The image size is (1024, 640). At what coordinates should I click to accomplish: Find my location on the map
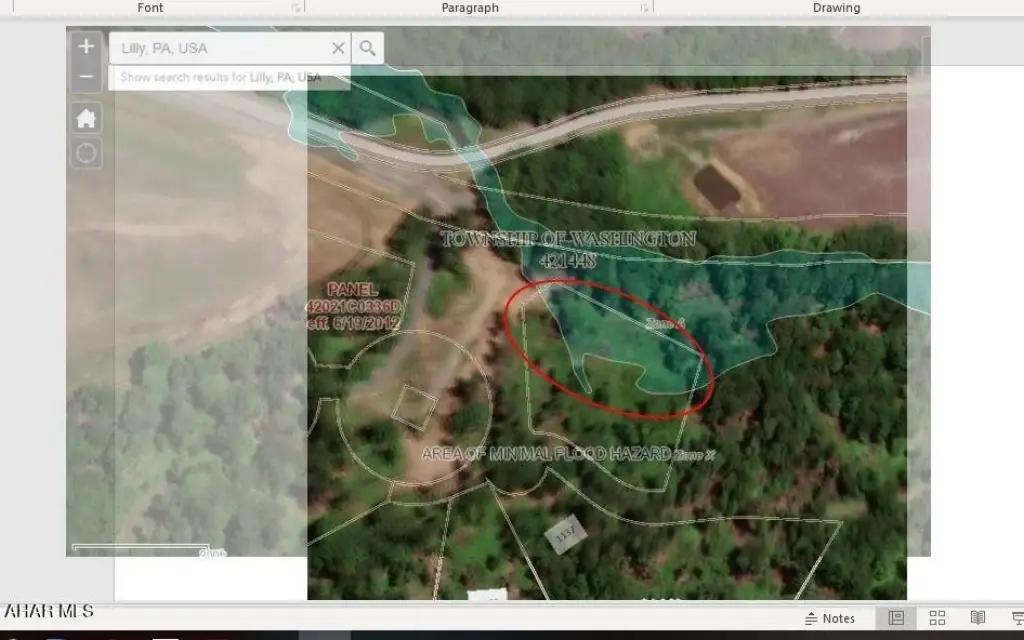(86, 153)
